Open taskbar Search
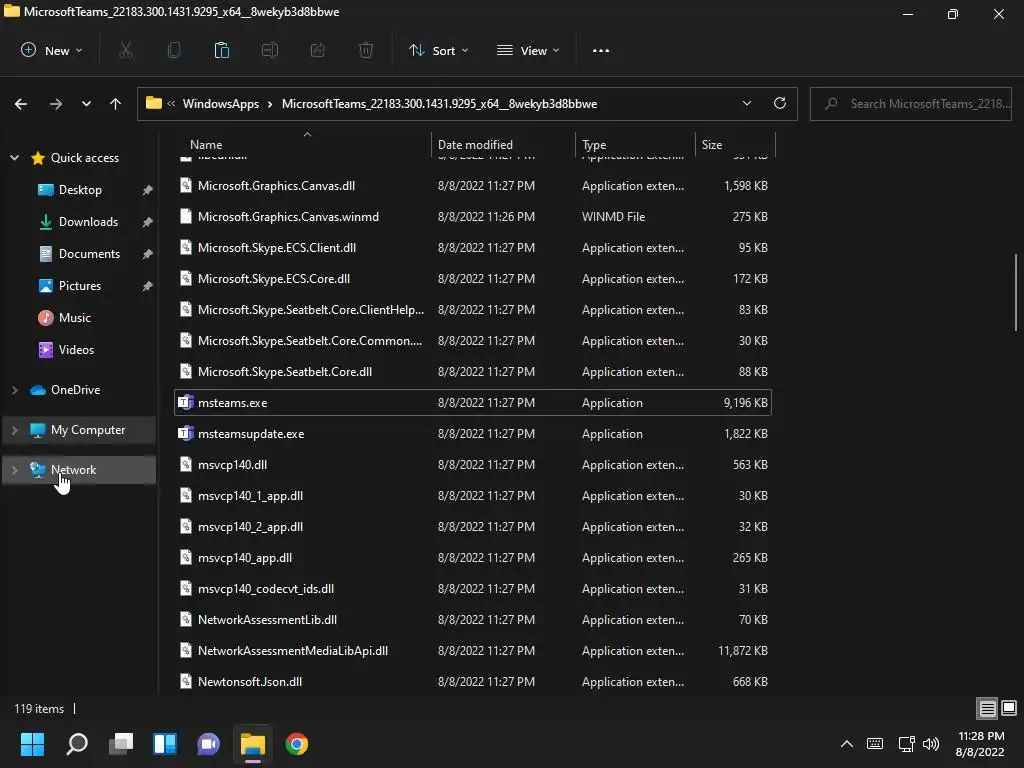Image resolution: width=1024 pixels, height=768 pixels. 77,744
